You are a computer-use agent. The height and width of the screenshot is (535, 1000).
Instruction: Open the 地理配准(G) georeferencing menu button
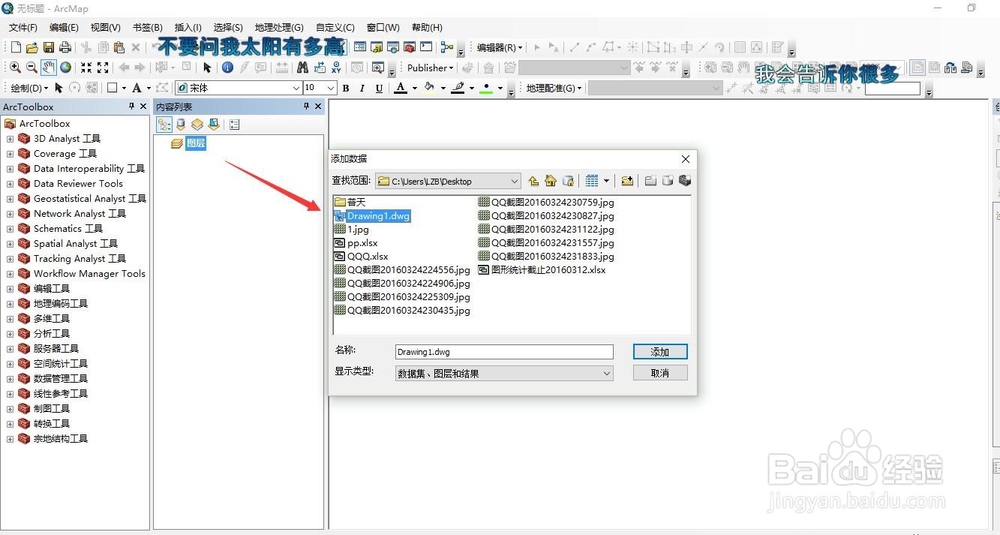[554, 88]
